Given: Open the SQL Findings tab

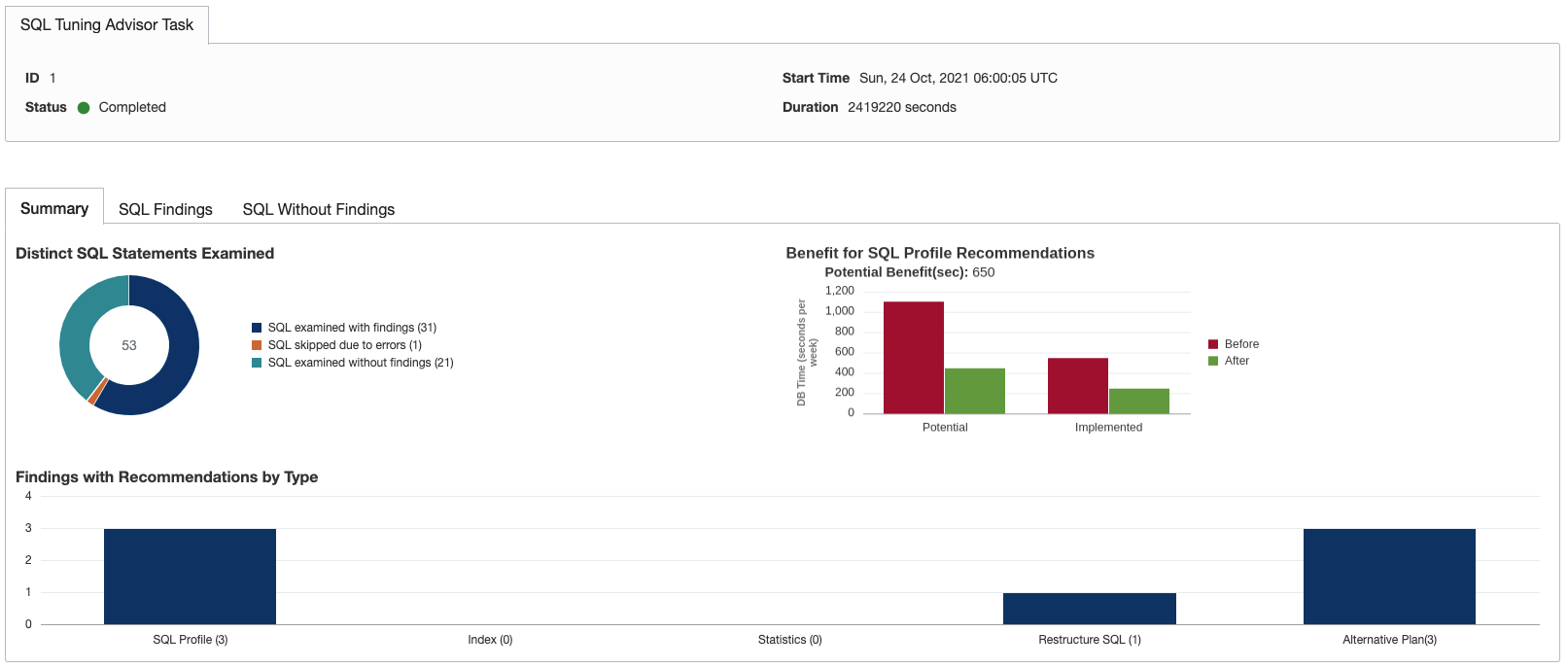Looking at the screenshot, I should click(165, 209).
